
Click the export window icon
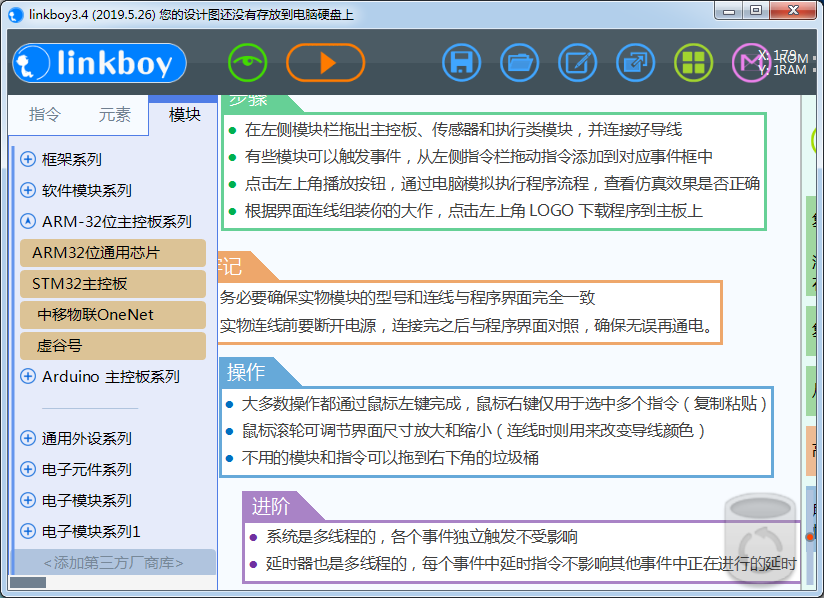click(635, 63)
